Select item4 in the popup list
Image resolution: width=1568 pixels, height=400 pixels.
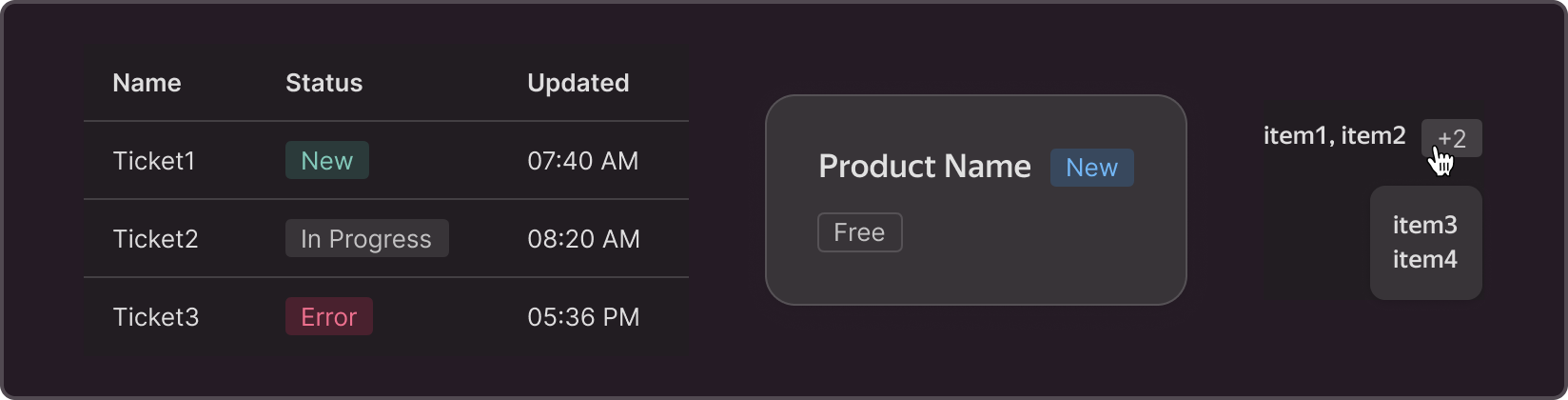click(x=1425, y=259)
